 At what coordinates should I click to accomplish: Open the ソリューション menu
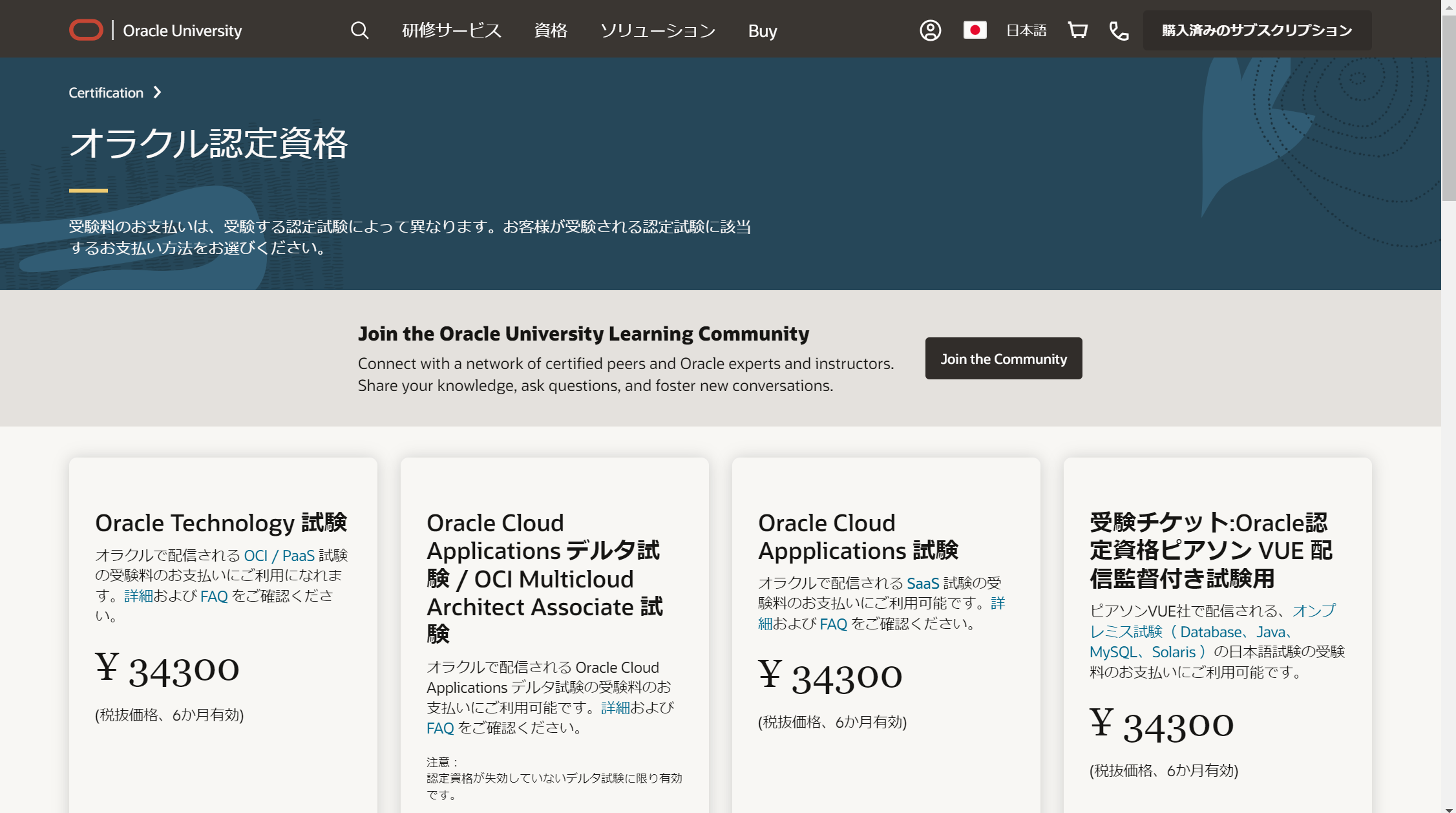(x=658, y=30)
